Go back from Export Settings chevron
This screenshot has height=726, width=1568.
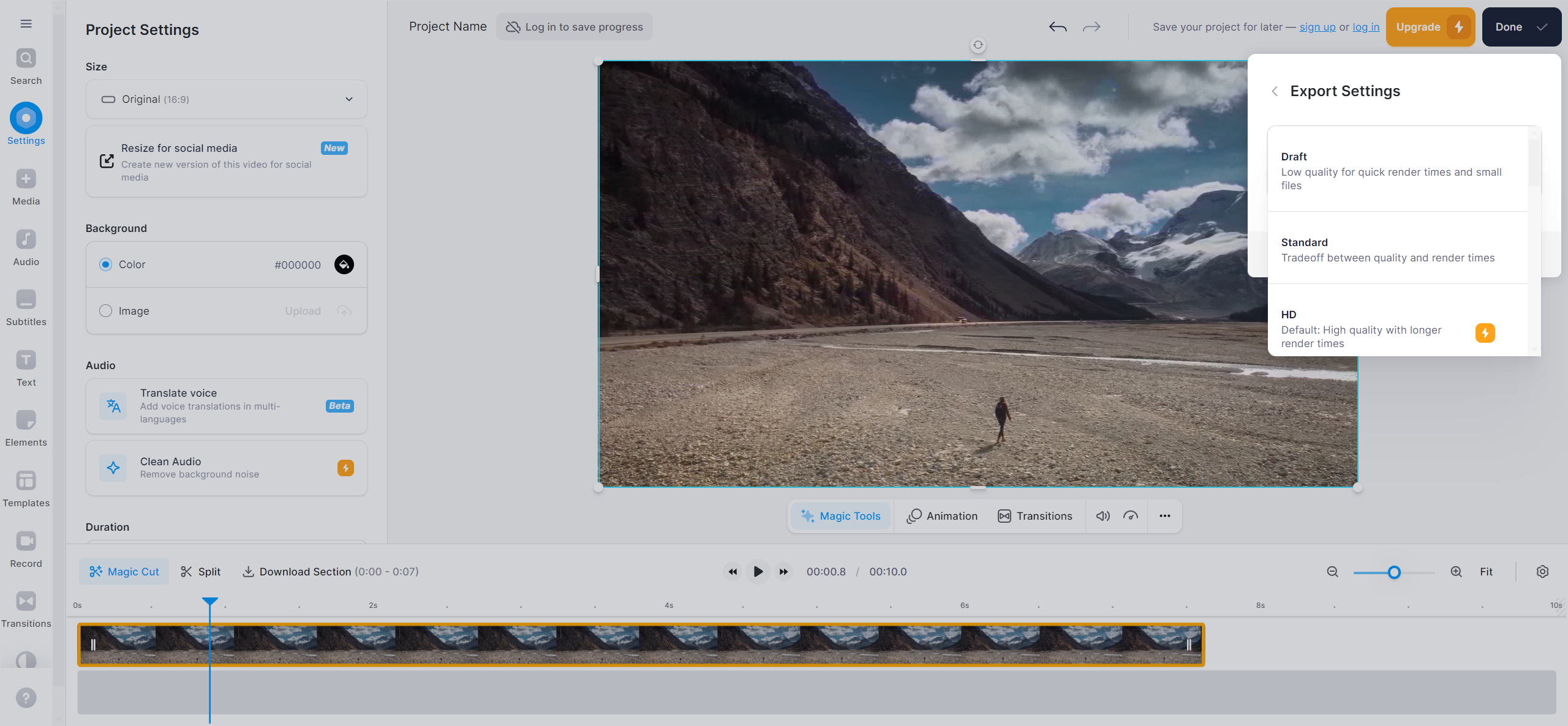[1275, 91]
